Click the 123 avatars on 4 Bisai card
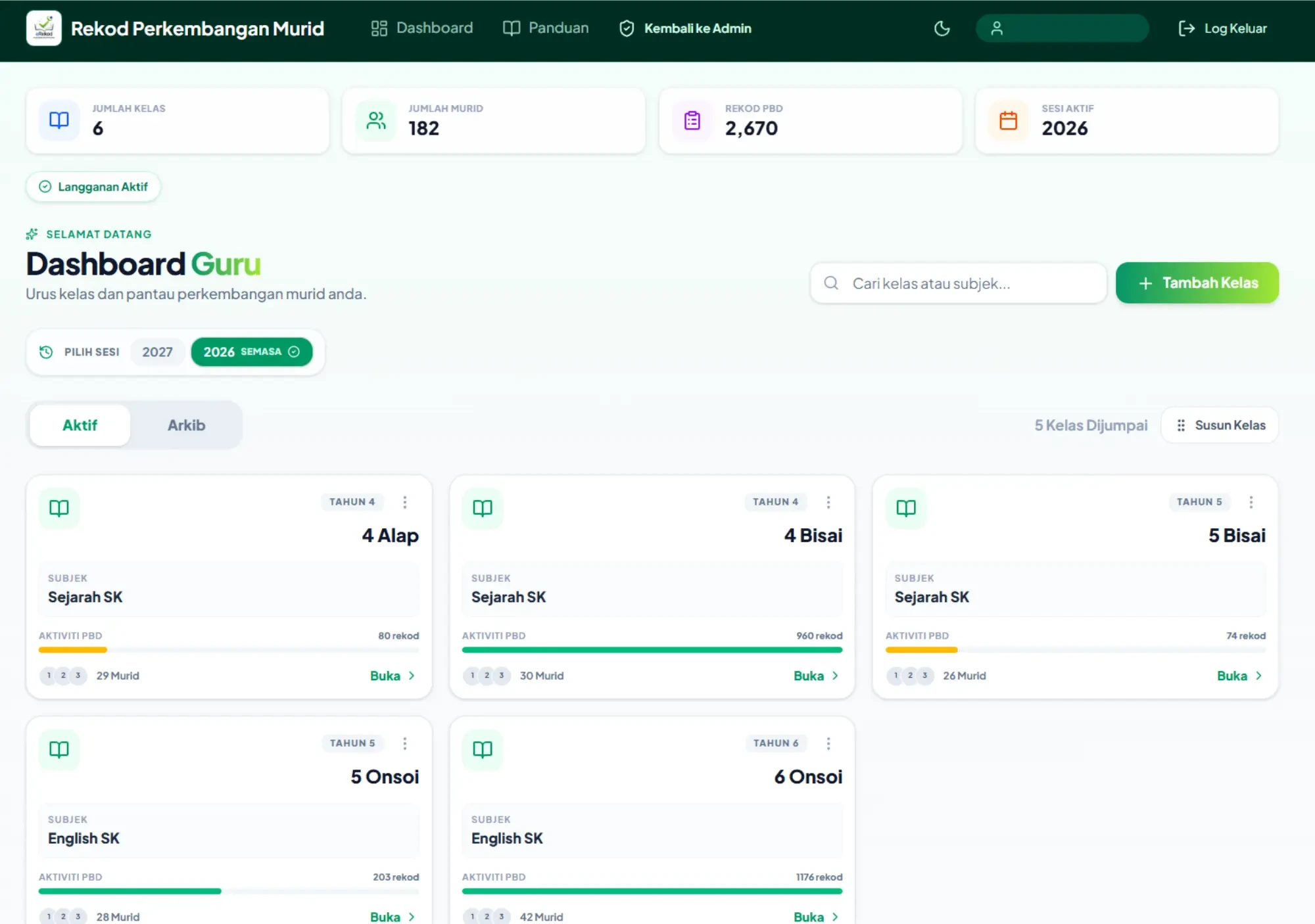The height and width of the screenshot is (924, 1315). (487, 676)
